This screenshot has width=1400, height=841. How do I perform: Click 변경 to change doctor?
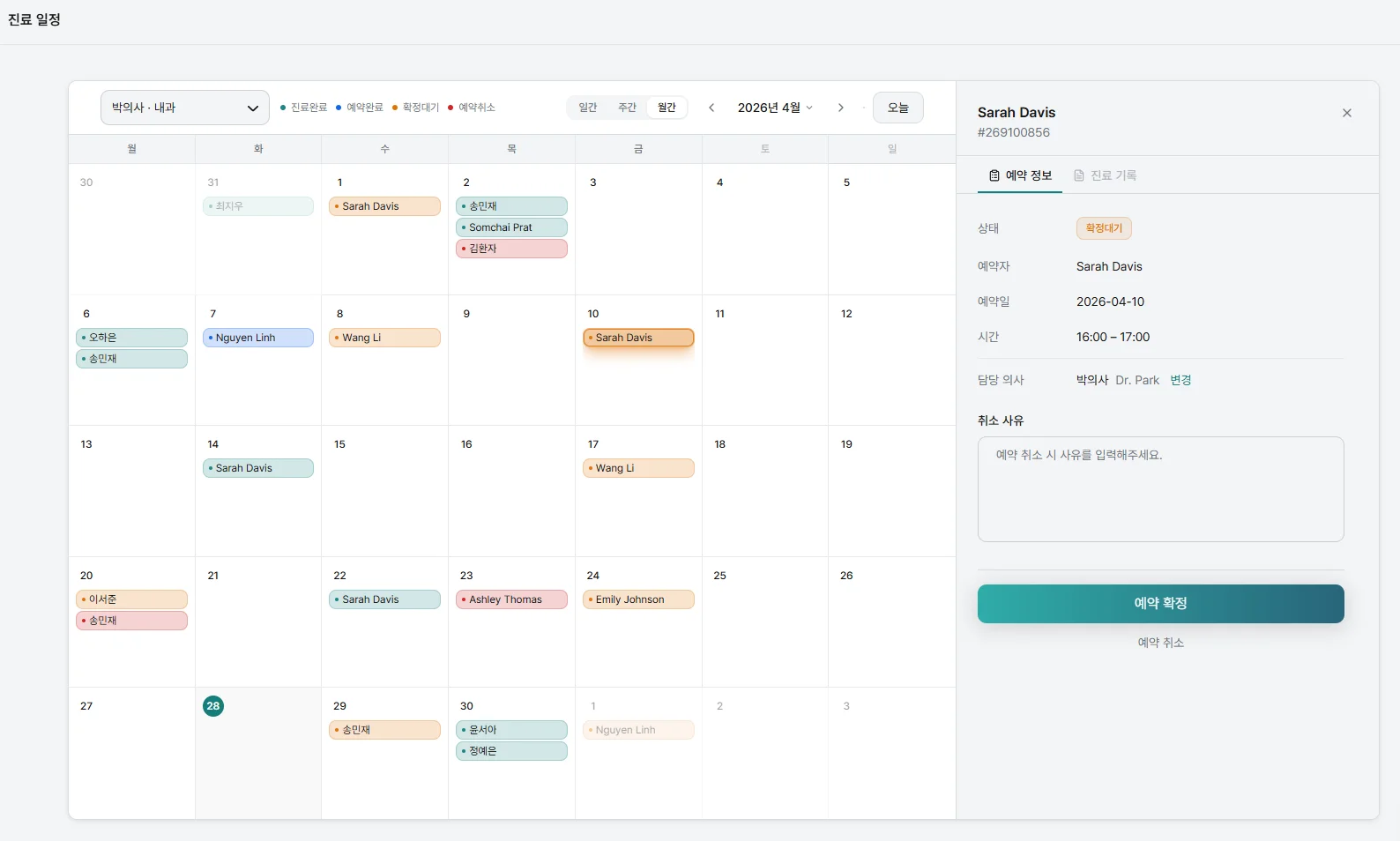pyautogui.click(x=1180, y=380)
